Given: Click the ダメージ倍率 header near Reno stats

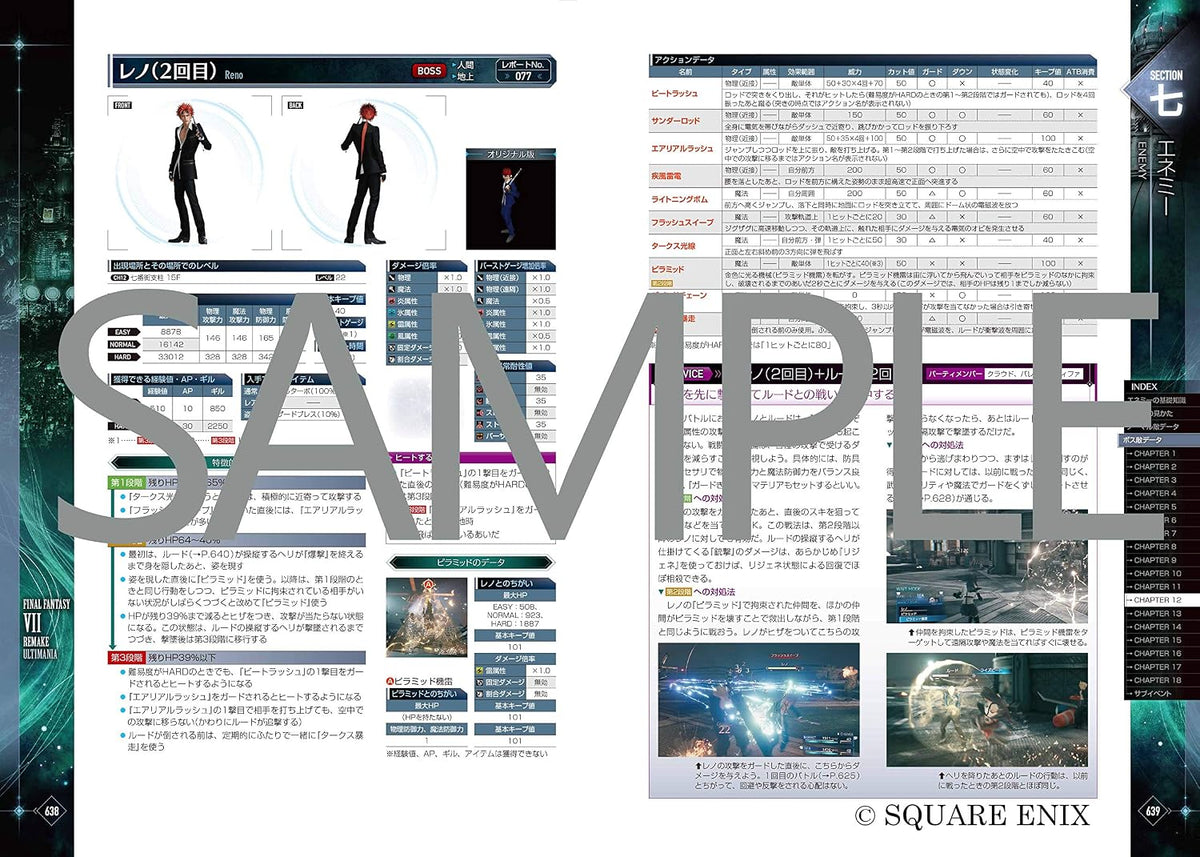Looking at the screenshot, I should point(426,266).
